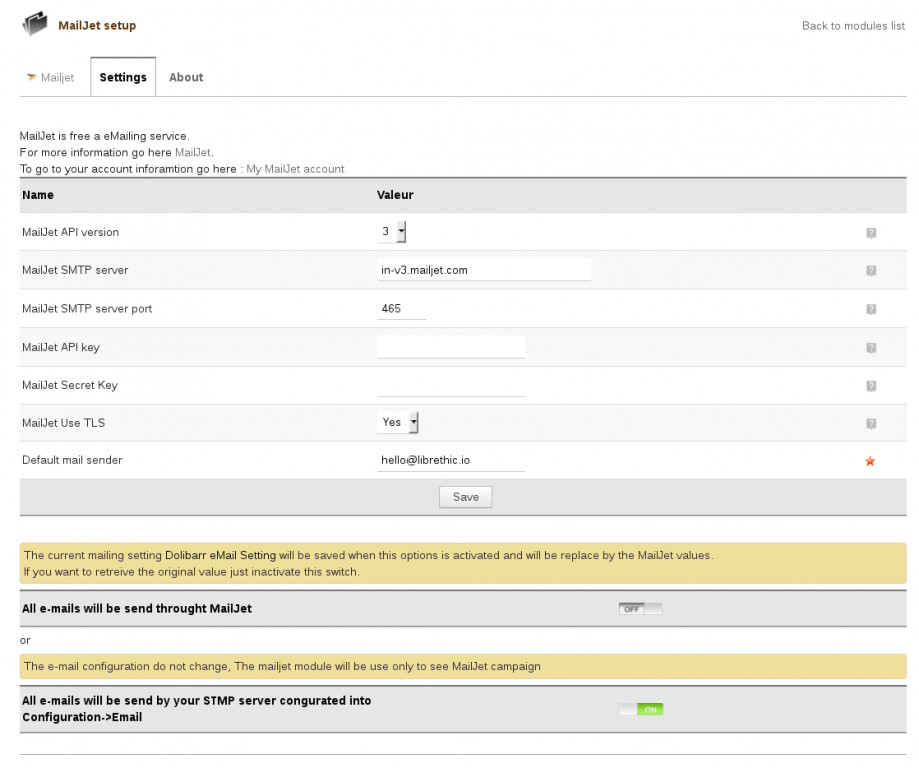The image size is (919, 768).
Task: Open My MailJet account link
Action: [x=295, y=169]
